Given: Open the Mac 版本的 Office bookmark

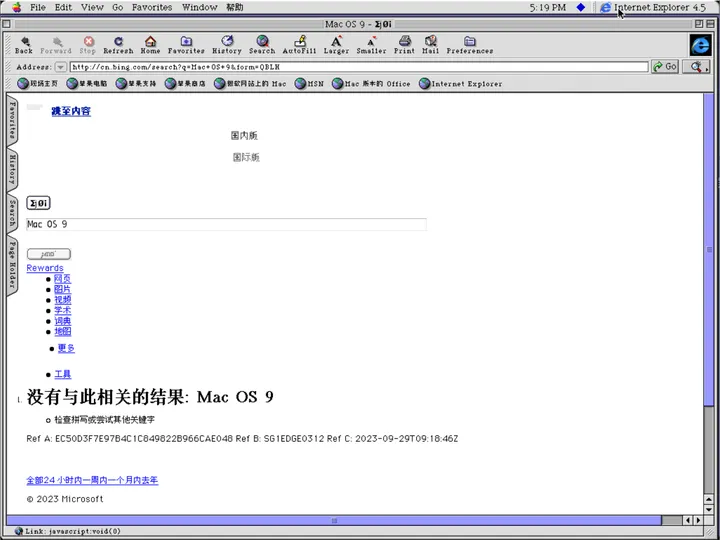Looking at the screenshot, I should (x=371, y=84).
